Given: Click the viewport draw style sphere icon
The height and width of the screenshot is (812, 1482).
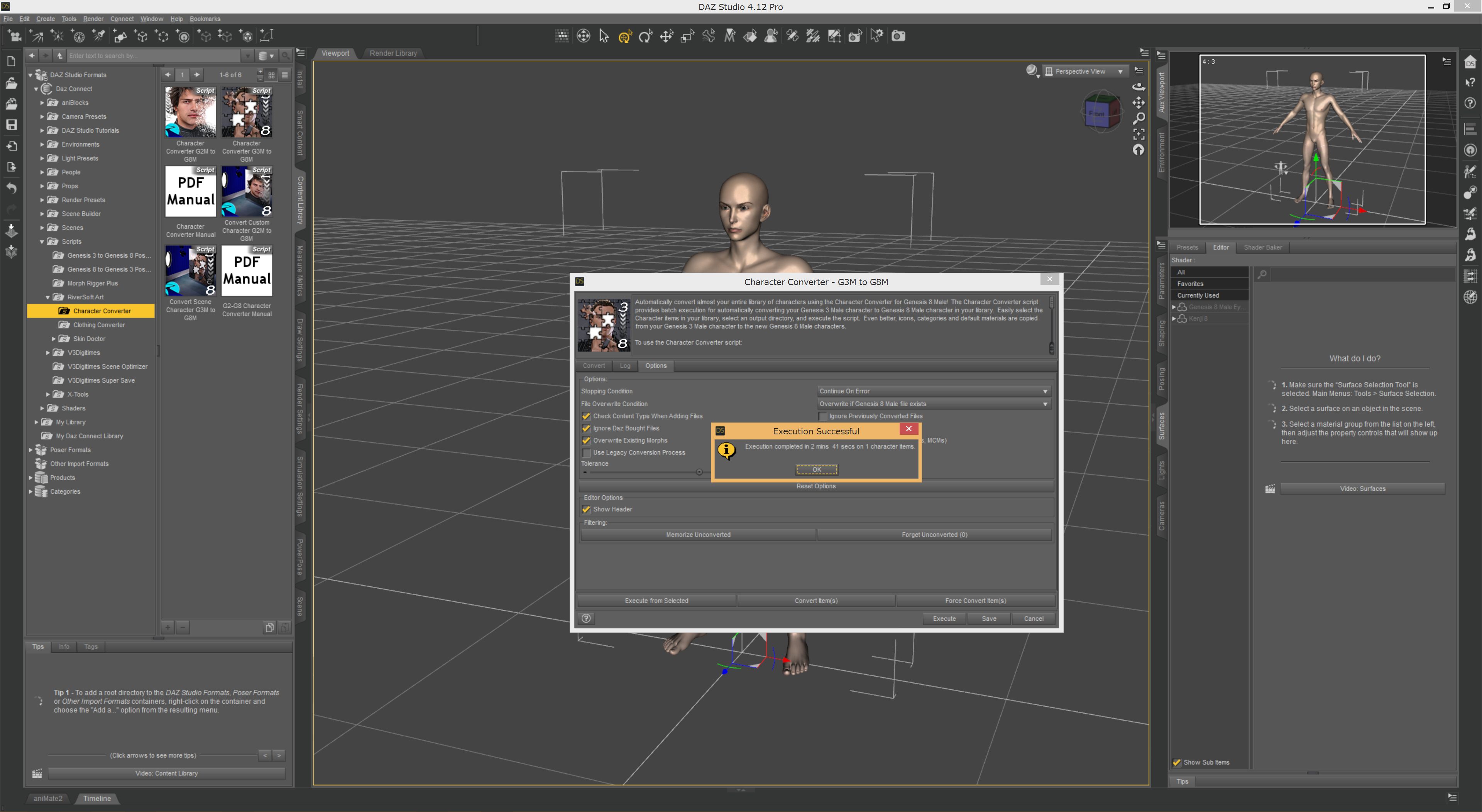Looking at the screenshot, I should tap(1032, 70).
